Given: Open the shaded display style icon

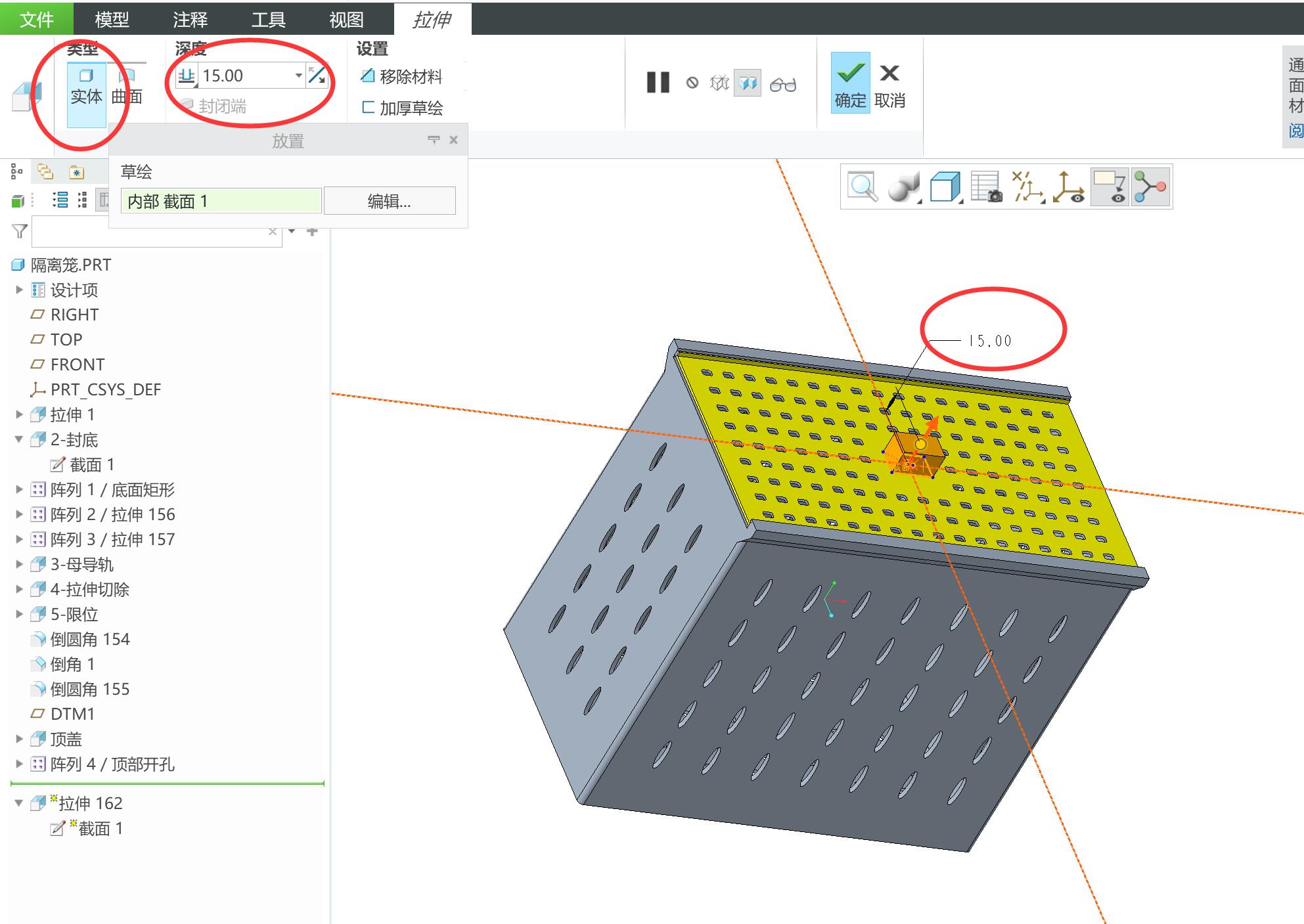Looking at the screenshot, I should coord(903,187).
